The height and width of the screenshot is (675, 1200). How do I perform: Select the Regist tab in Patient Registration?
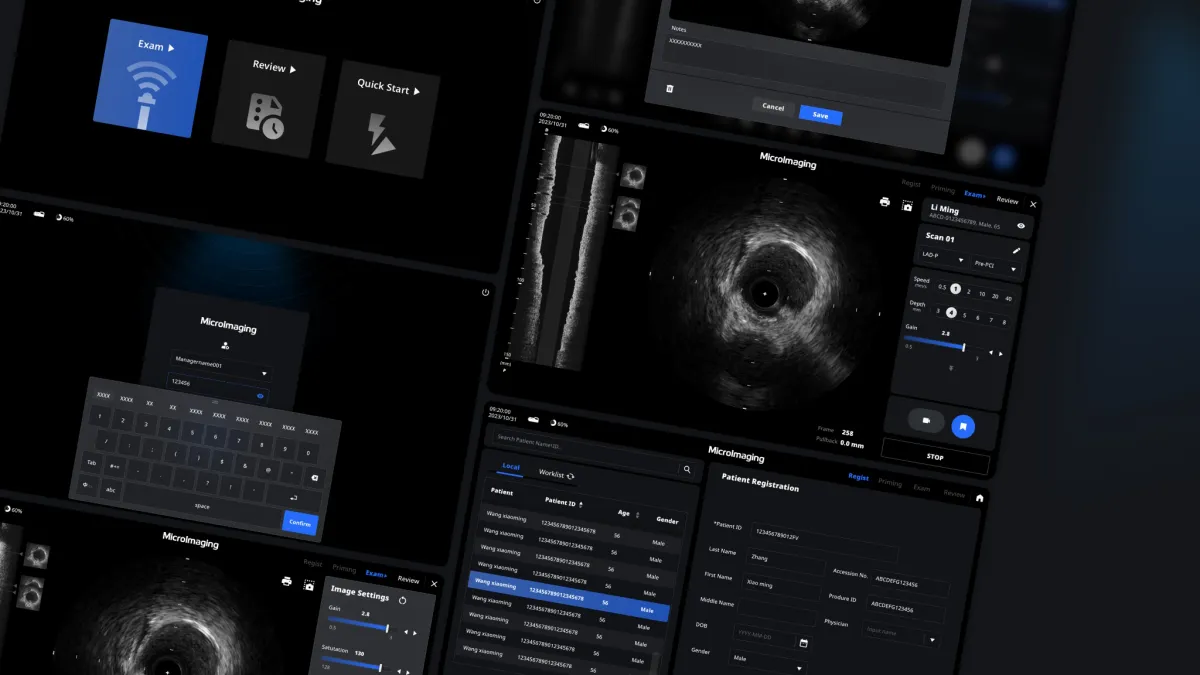[x=858, y=477]
